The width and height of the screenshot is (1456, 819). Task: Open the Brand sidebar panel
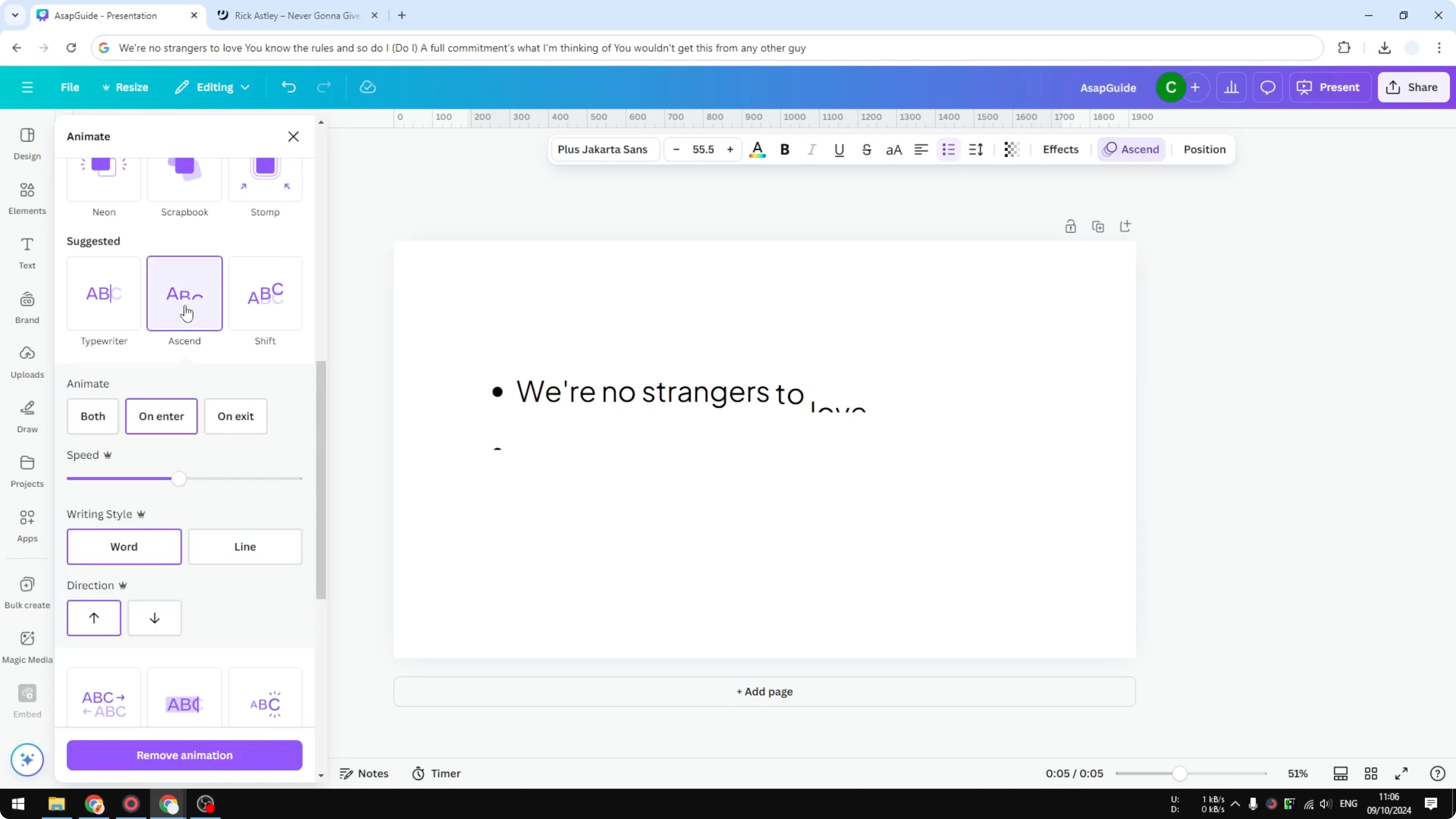pos(27,307)
